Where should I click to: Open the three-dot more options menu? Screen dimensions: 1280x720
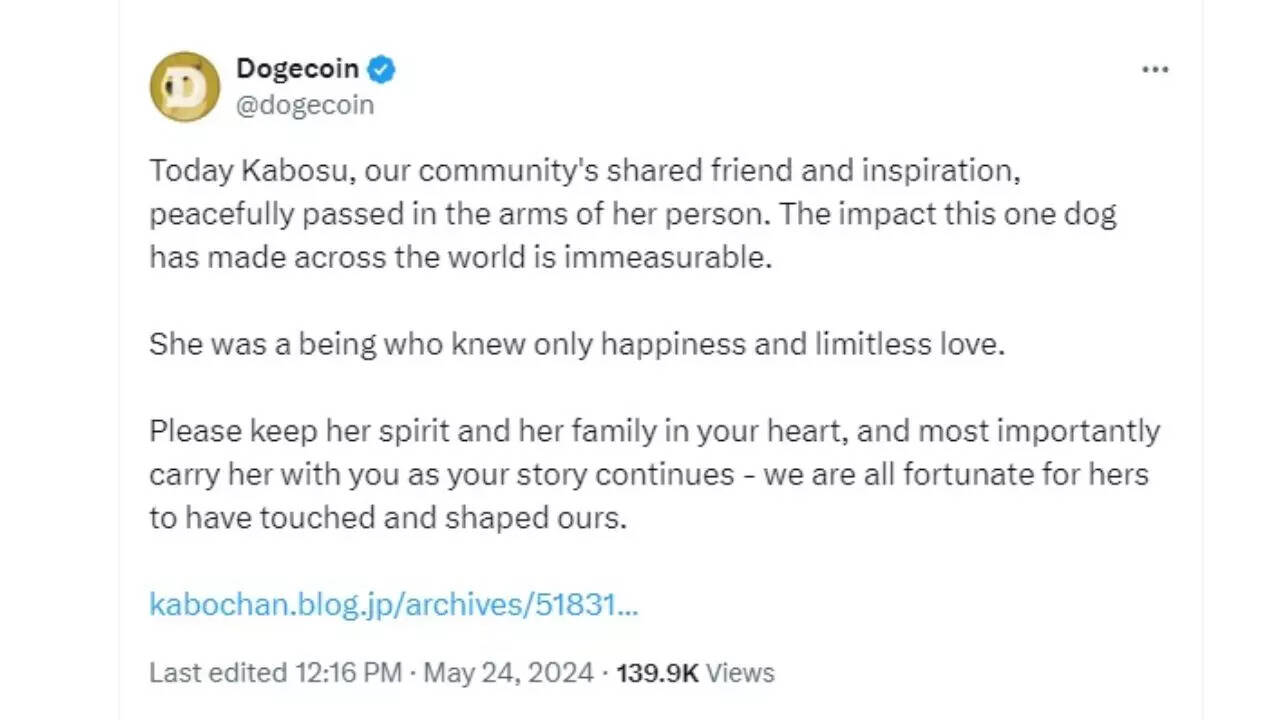1155,70
